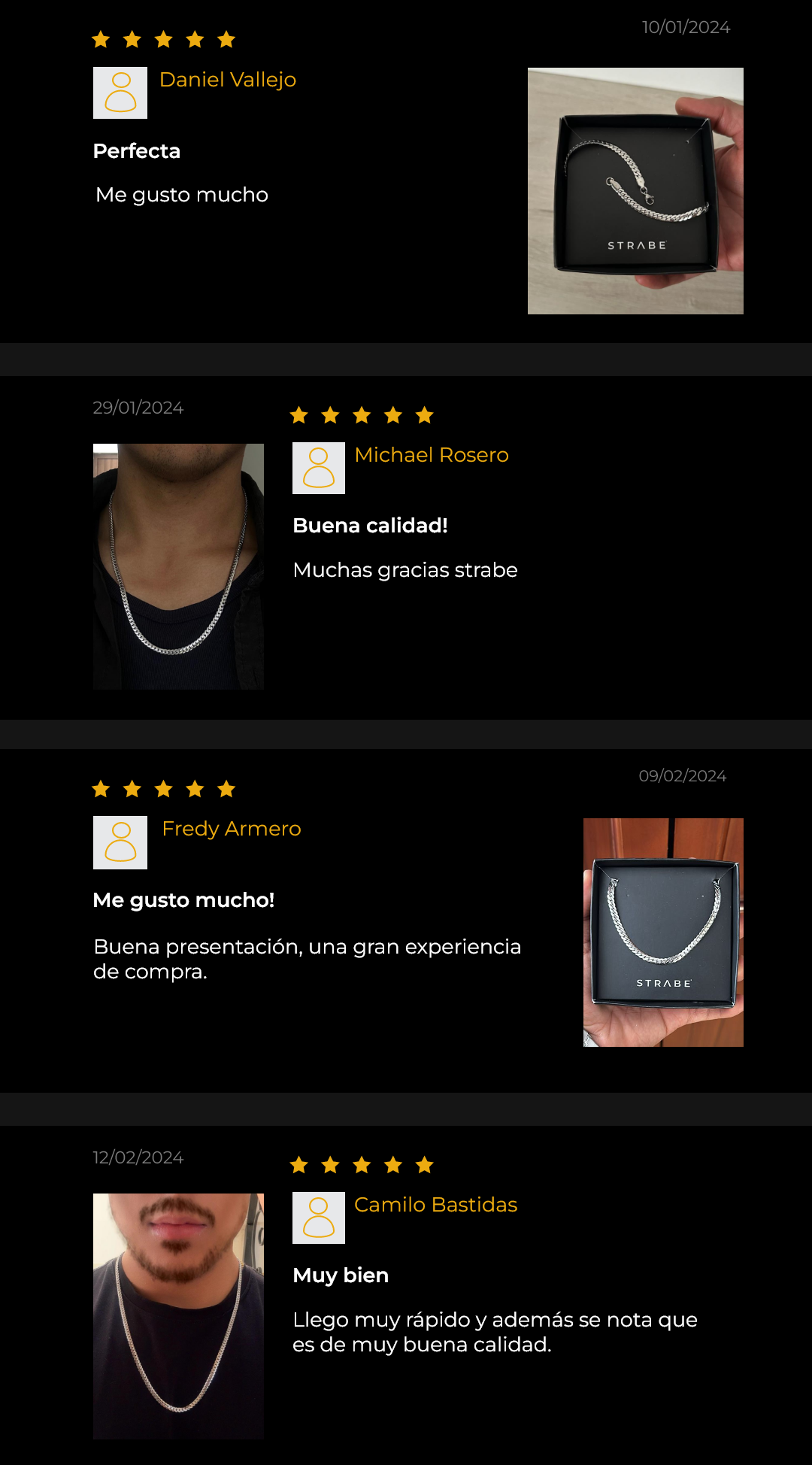Screen dimensions: 812x1465
Task: Click the star rating above Fredy Armero
Action: coord(164,789)
